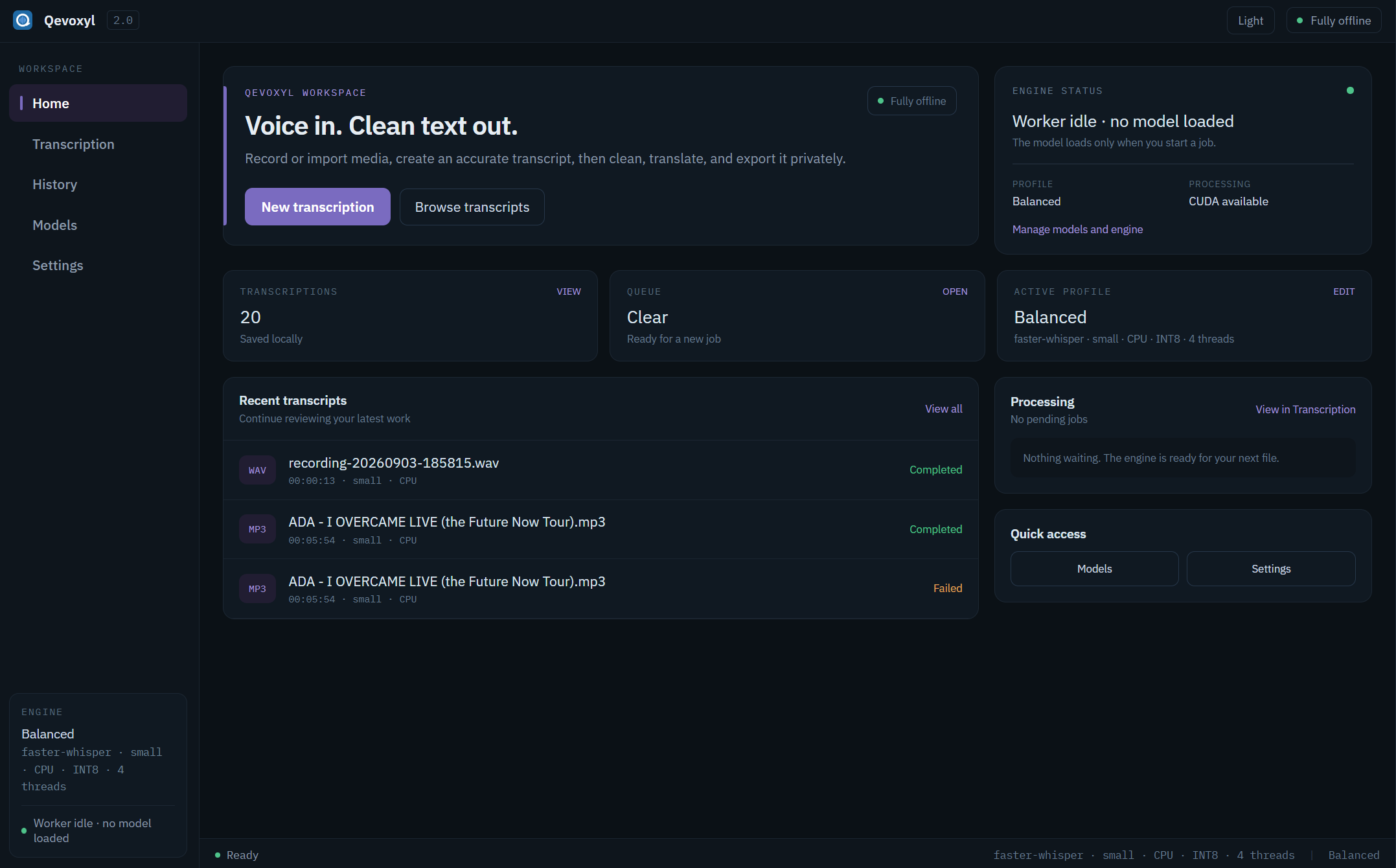Image resolution: width=1396 pixels, height=868 pixels.
Task: Click the No pending jobs text
Action: [1049, 419]
